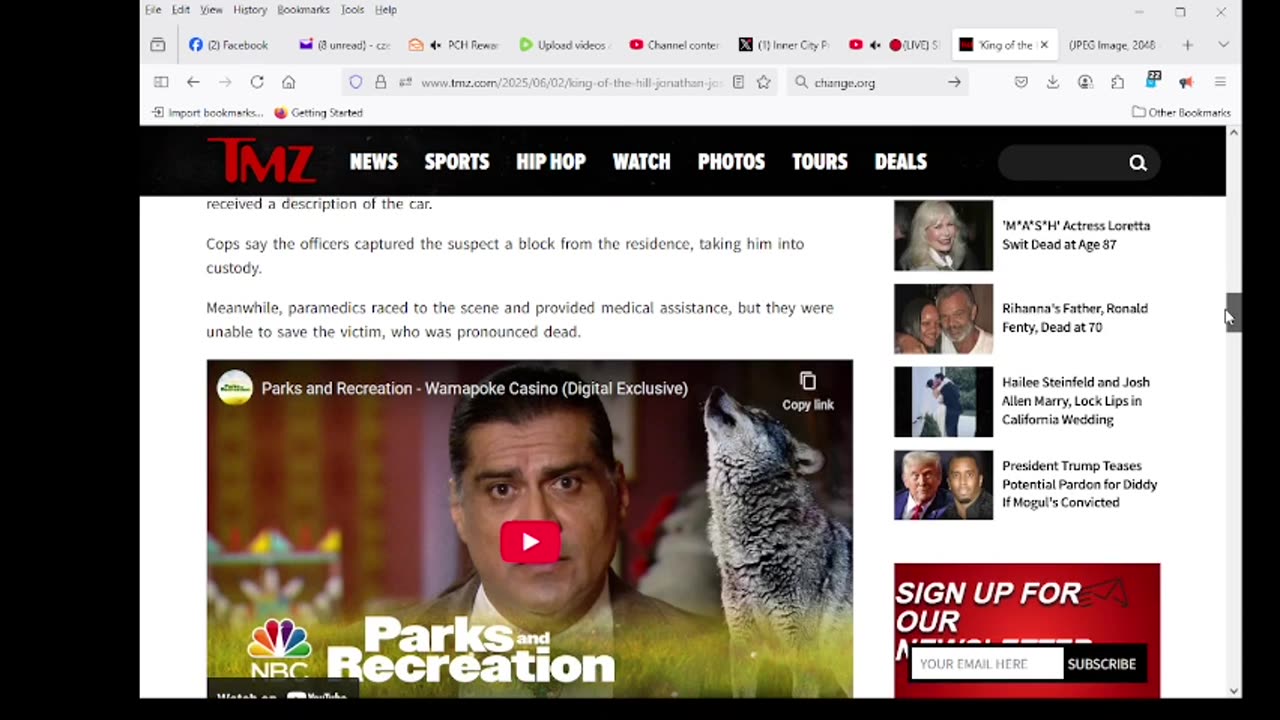Switch to the Channel content tab

(673, 45)
